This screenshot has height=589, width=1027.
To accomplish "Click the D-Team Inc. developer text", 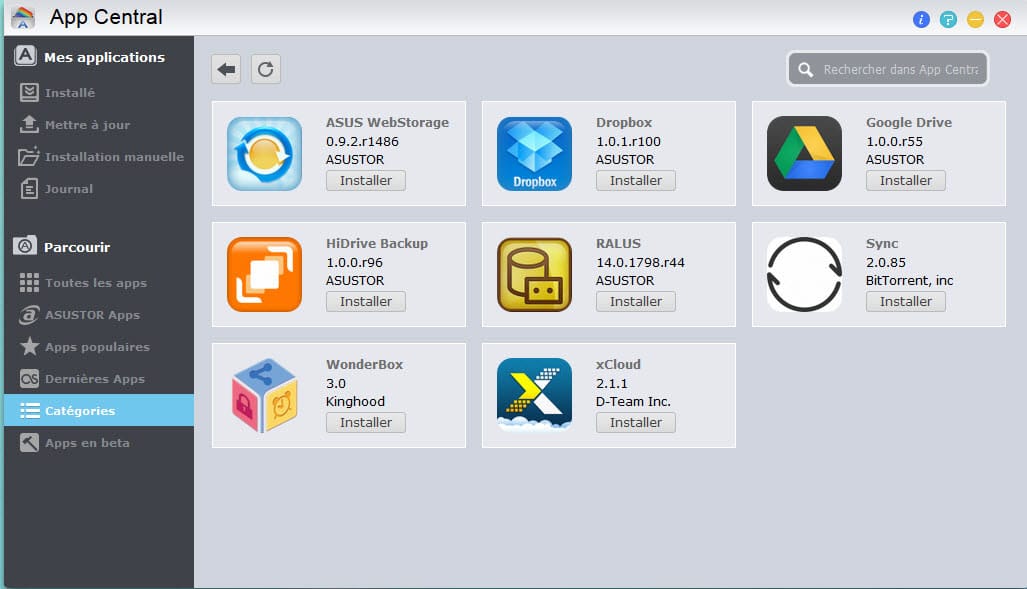I will tap(633, 402).
